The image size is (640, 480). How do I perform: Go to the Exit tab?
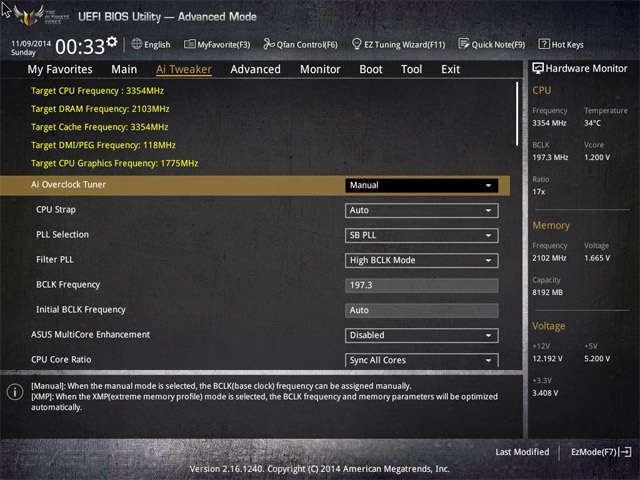(451, 69)
